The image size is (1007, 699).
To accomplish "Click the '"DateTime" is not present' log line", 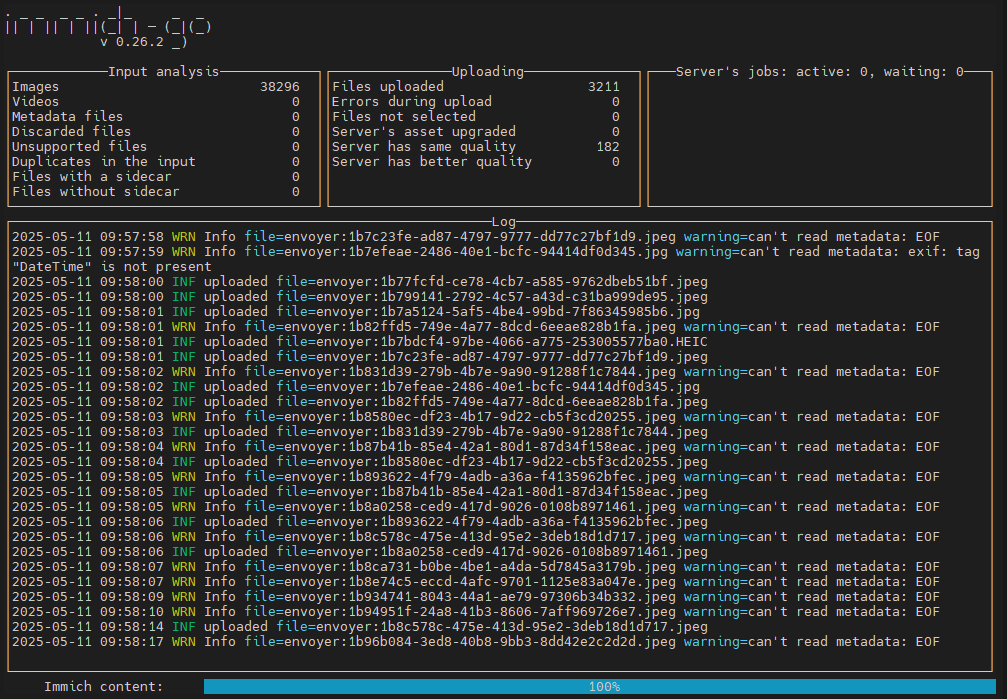I will click(x=112, y=267).
